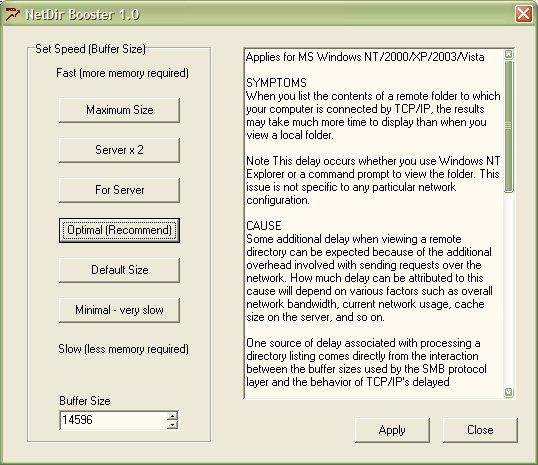The width and height of the screenshot is (538, 465).
Task: Close the NetDir Booster window via X
Action: click(x=524, y=14)
